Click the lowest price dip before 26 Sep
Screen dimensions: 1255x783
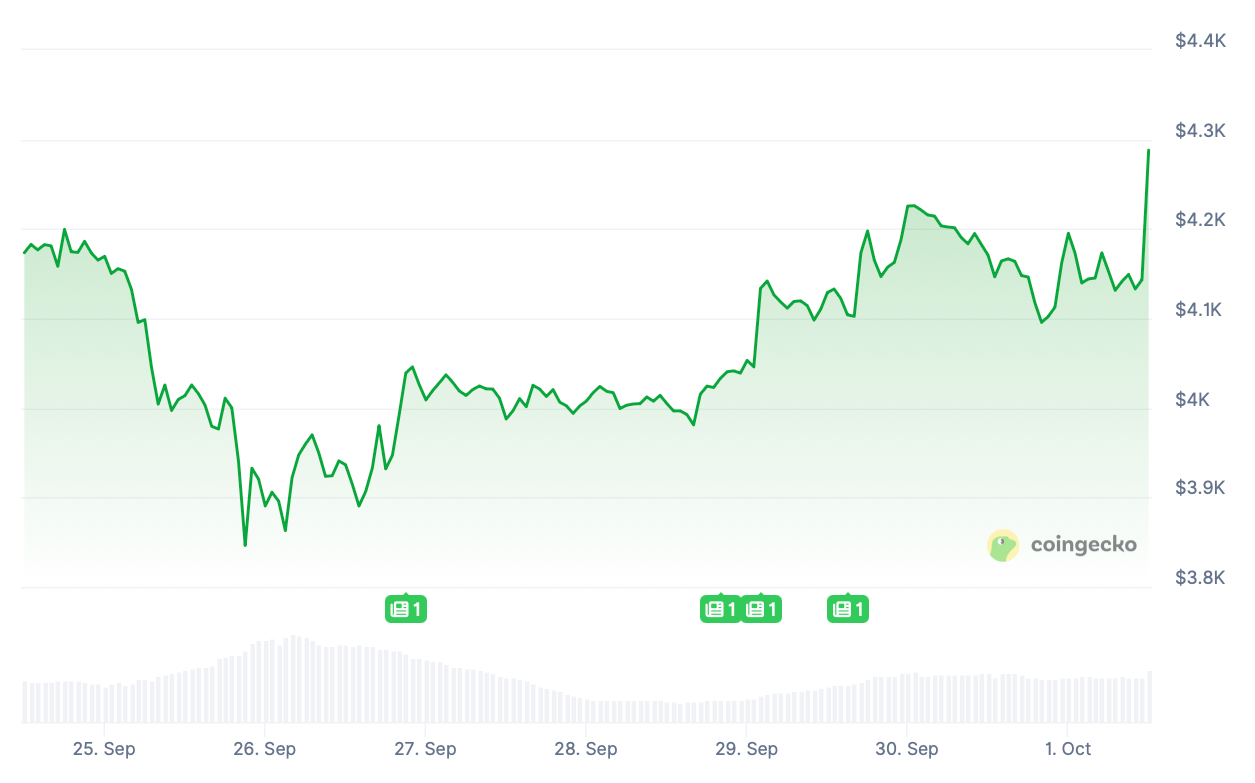point(245,545)
